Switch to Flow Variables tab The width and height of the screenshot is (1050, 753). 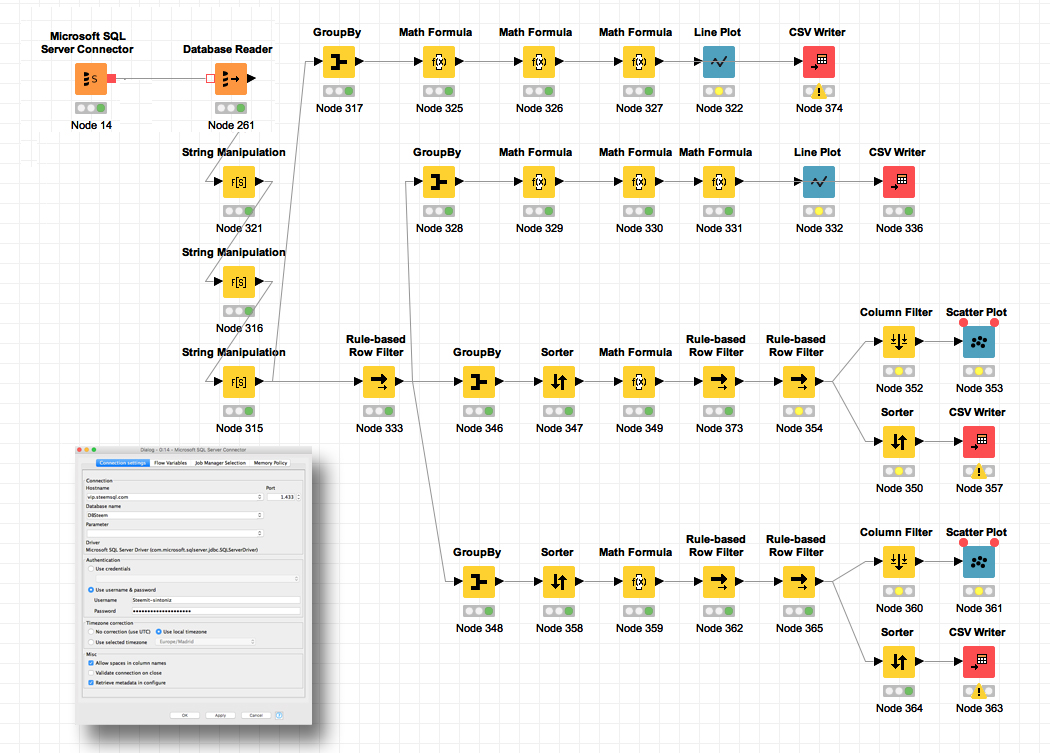tap(171, 463)
